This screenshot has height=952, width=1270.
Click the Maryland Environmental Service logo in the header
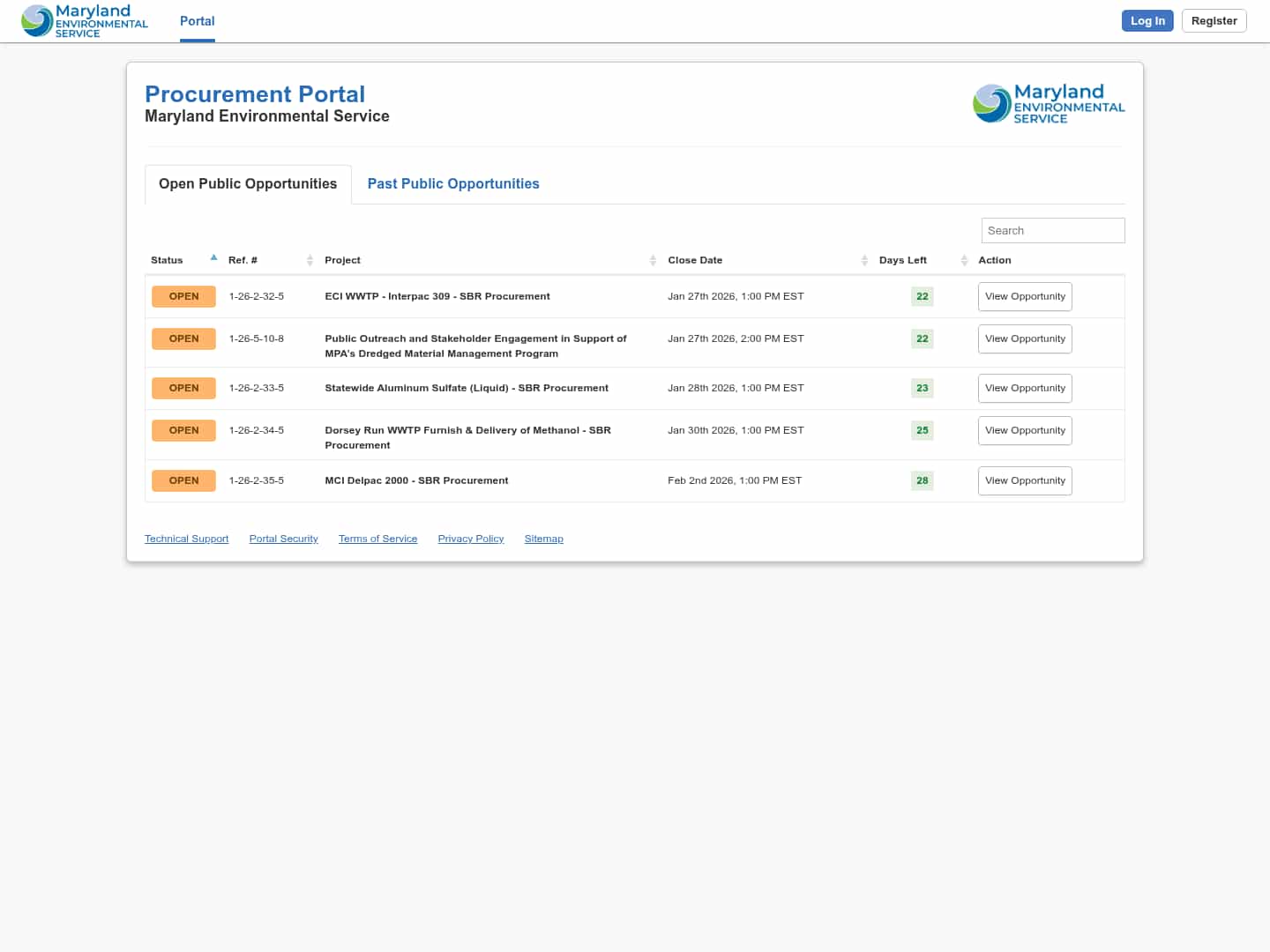tap(84, 20)
